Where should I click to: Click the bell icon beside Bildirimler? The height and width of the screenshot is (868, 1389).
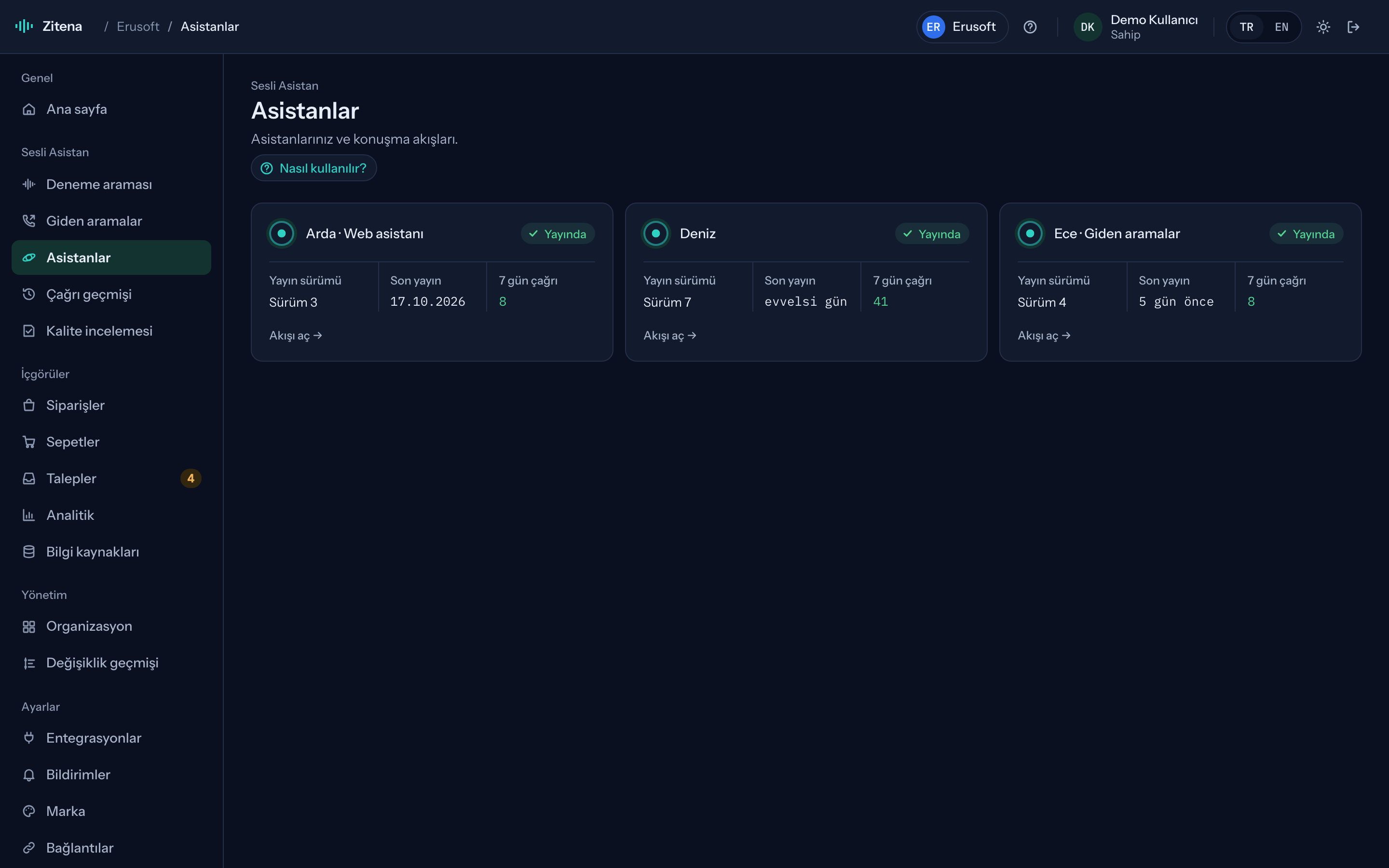(x=29, y=774)
